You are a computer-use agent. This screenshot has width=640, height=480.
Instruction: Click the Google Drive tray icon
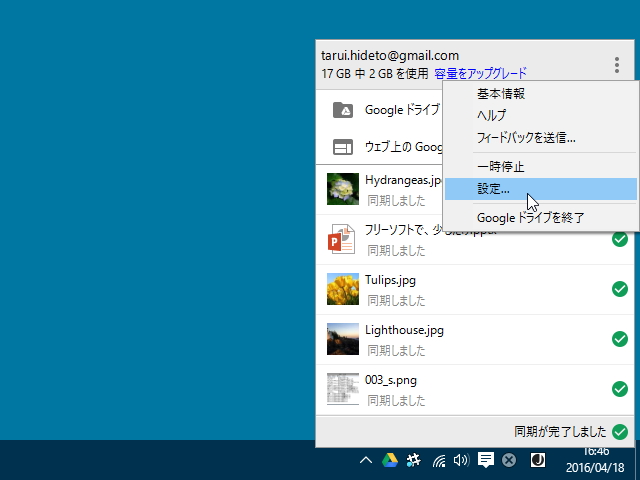pyautogui.click(x=390, y=460)
